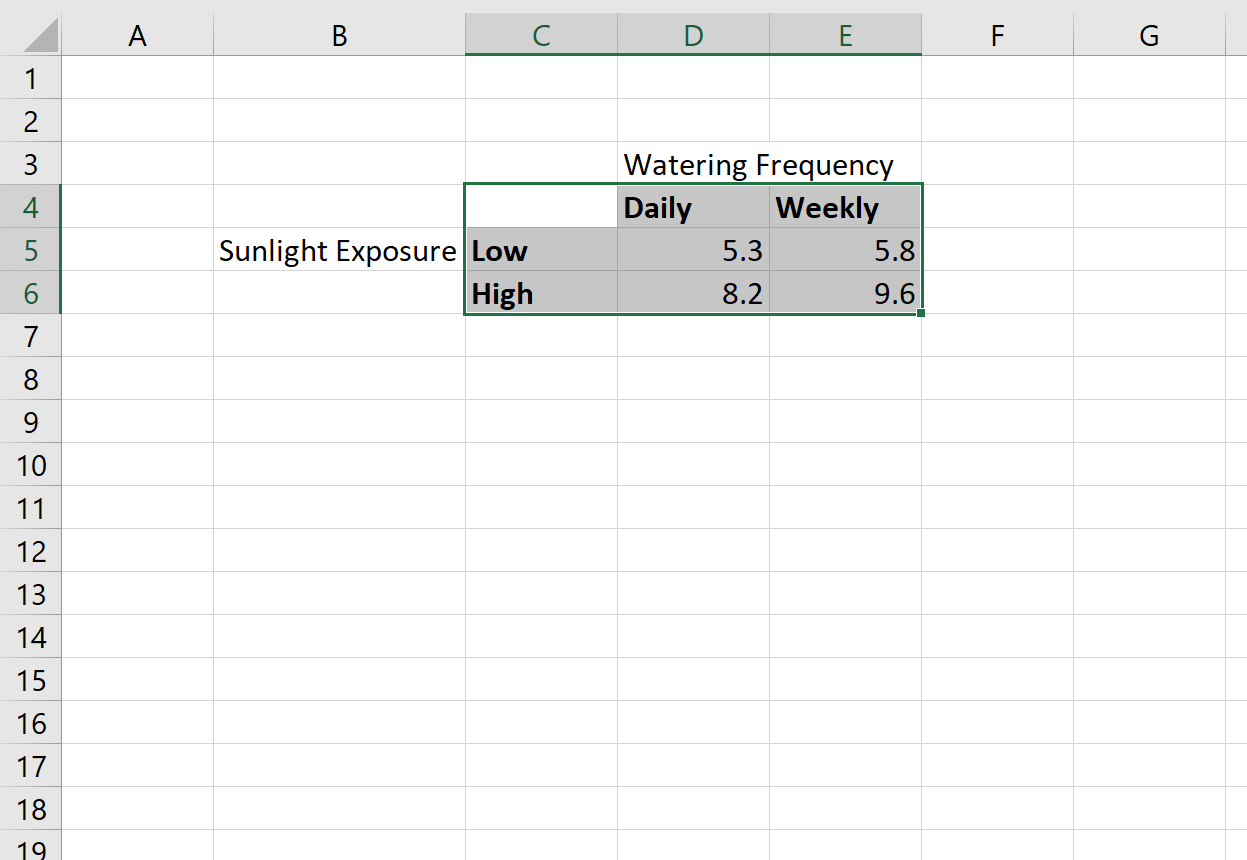Viewport: 1247px width, 860px height.
Task: Select the cell labeled 'High'
Action: pyautogui.click(x=540, y=293)
